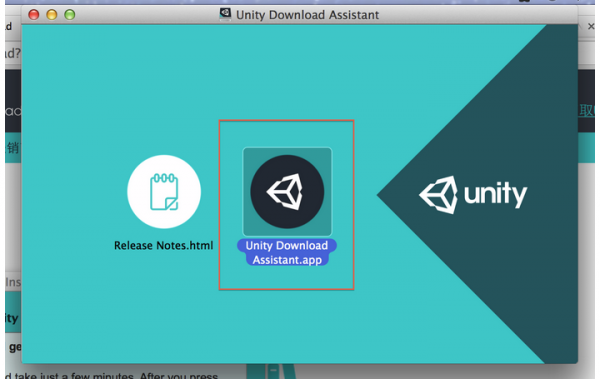Zoom the window with the green button
The height and width of the screenshot is (379, 600).
point(70,15)
